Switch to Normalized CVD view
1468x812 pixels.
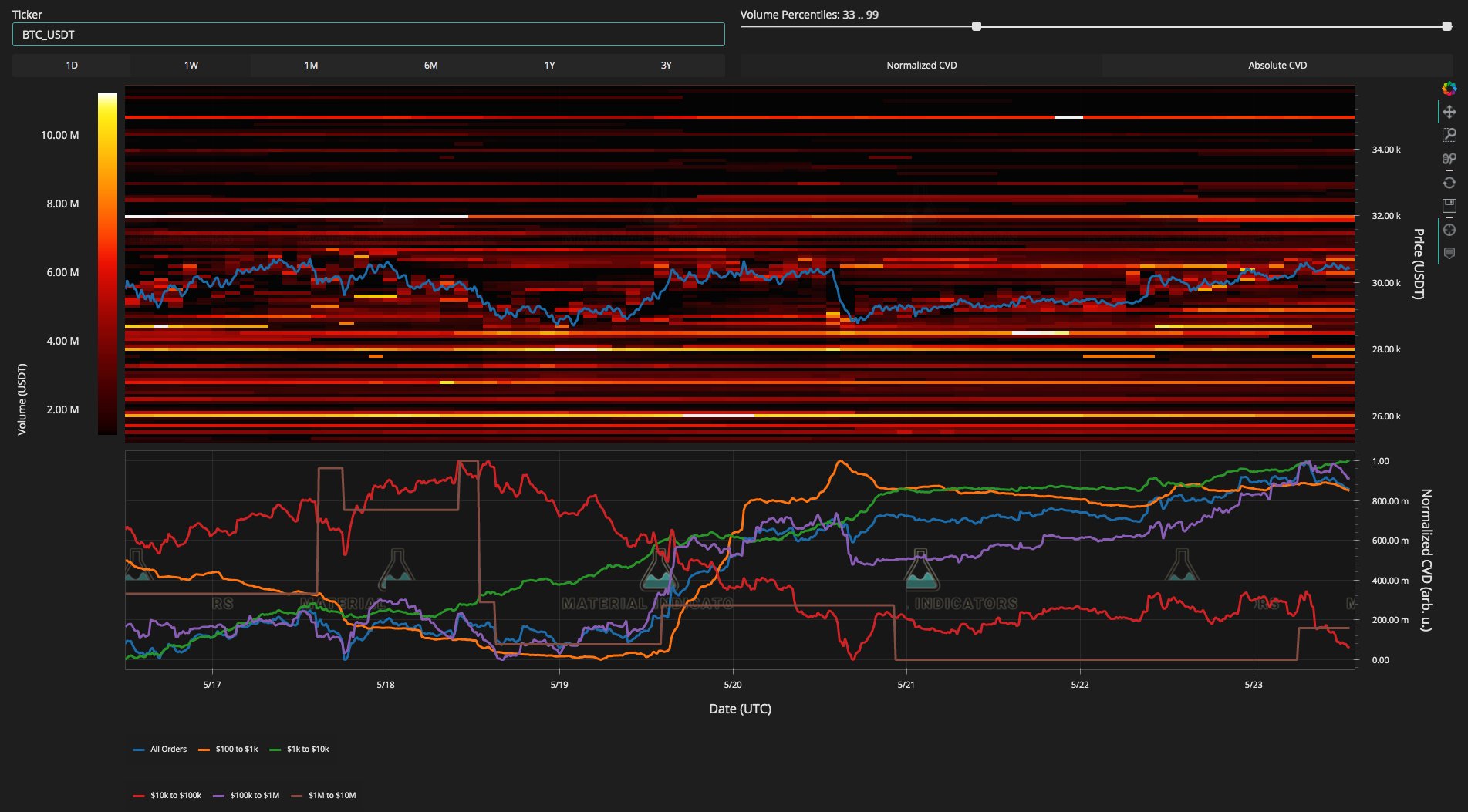coord(921,66)
